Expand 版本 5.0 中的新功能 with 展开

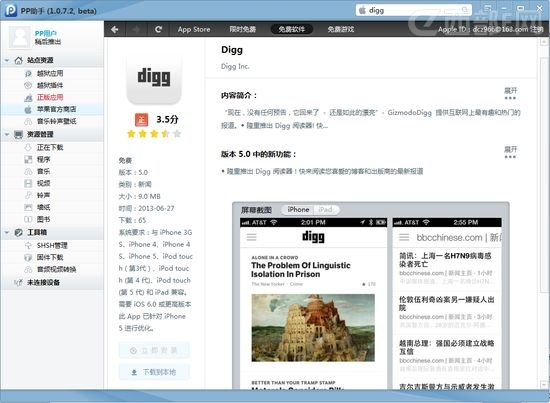[510, 152]
